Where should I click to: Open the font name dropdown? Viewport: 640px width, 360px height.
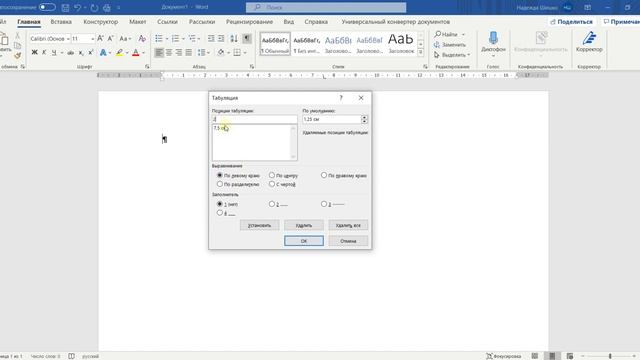pyautogui.click(x=68, y=39)
